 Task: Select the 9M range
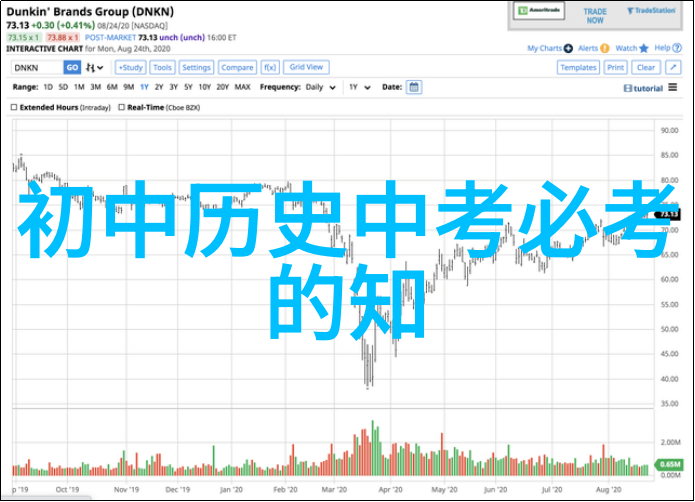point(129,87)
